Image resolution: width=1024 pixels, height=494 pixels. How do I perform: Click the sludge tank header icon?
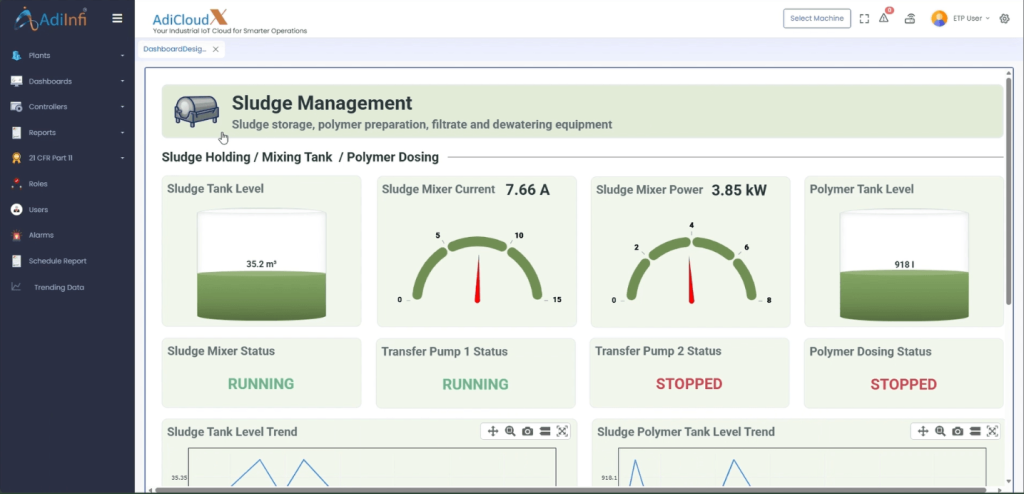[x=197, y=110]
